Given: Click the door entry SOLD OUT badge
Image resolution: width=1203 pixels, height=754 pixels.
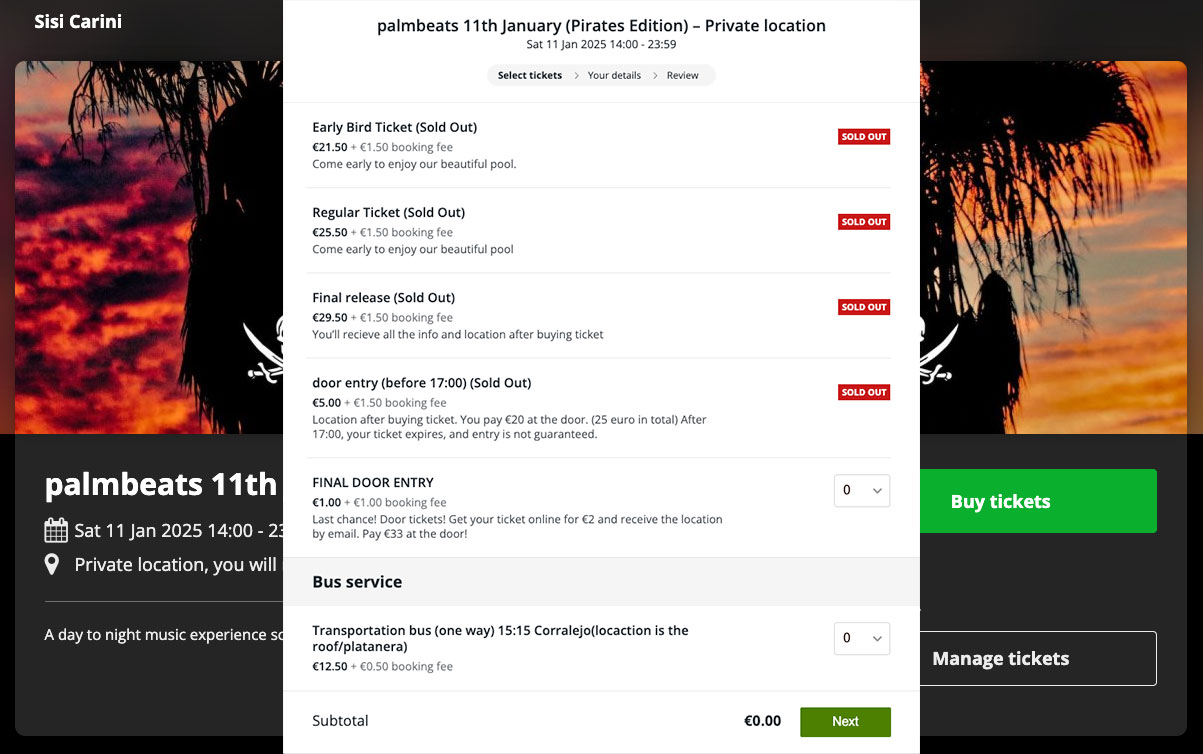Looking at the screenshot, I should [864, 392].
